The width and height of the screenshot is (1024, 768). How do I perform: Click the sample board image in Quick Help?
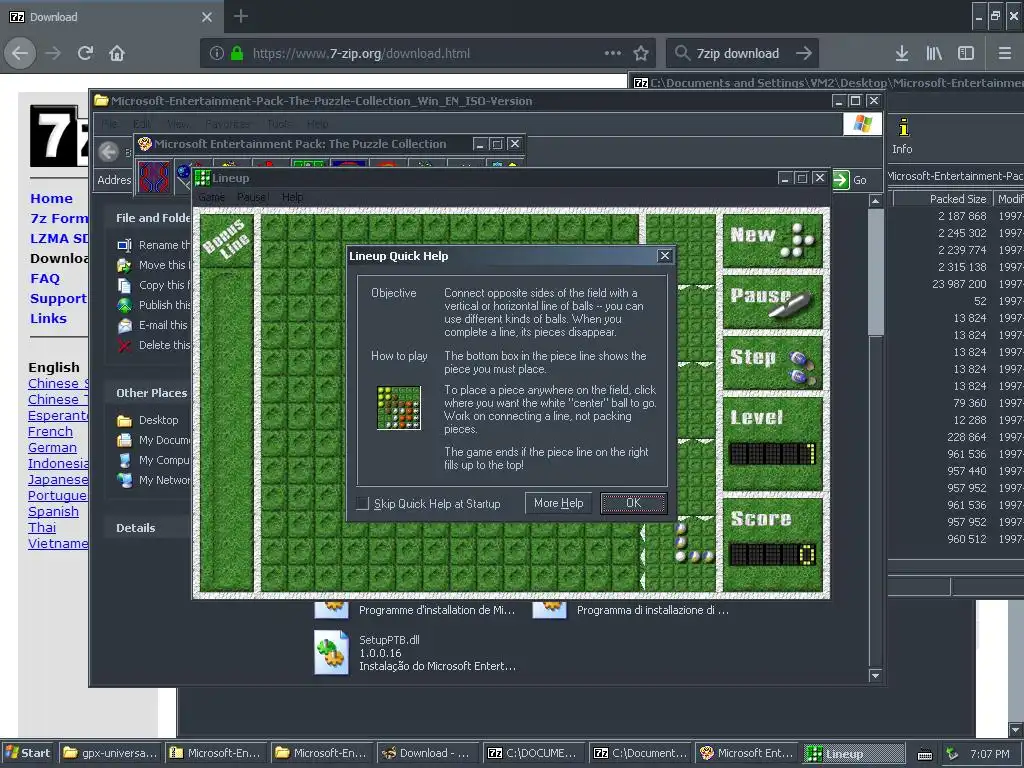399,408
